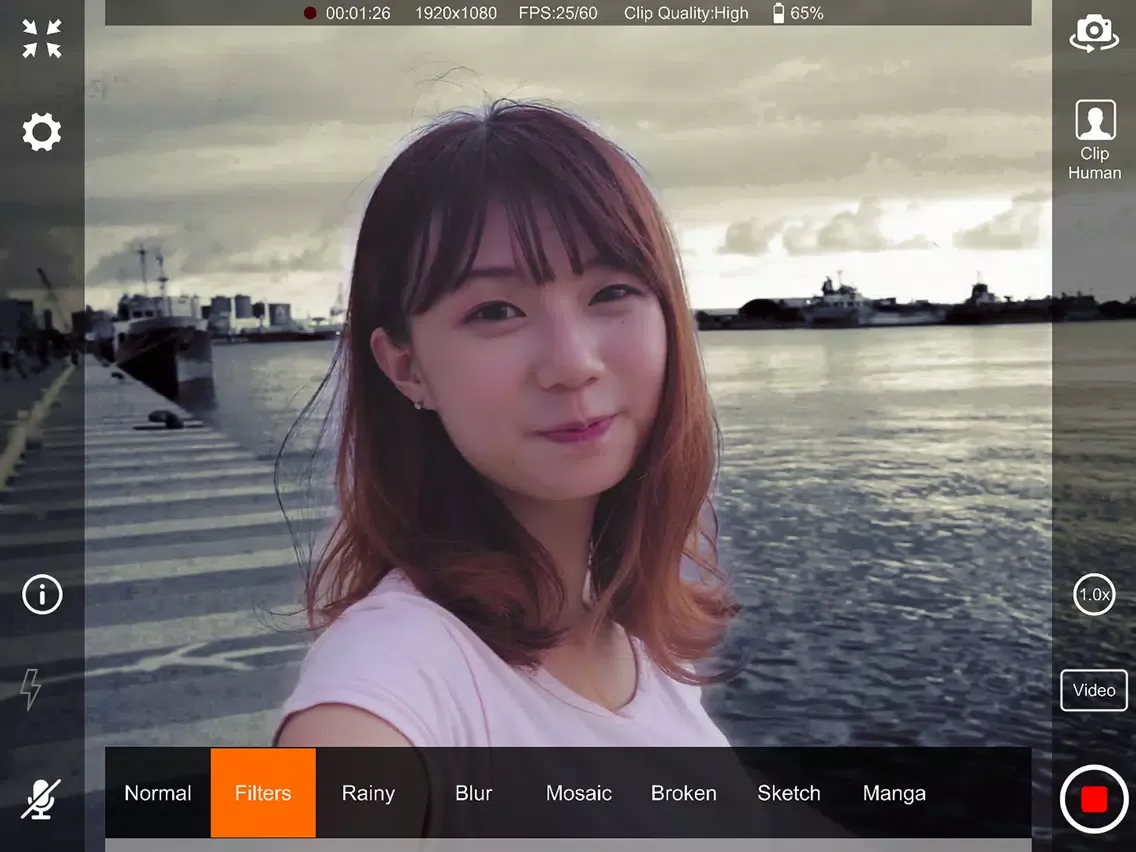Toggle the muted microphone icon

click(x=41, y=798)
